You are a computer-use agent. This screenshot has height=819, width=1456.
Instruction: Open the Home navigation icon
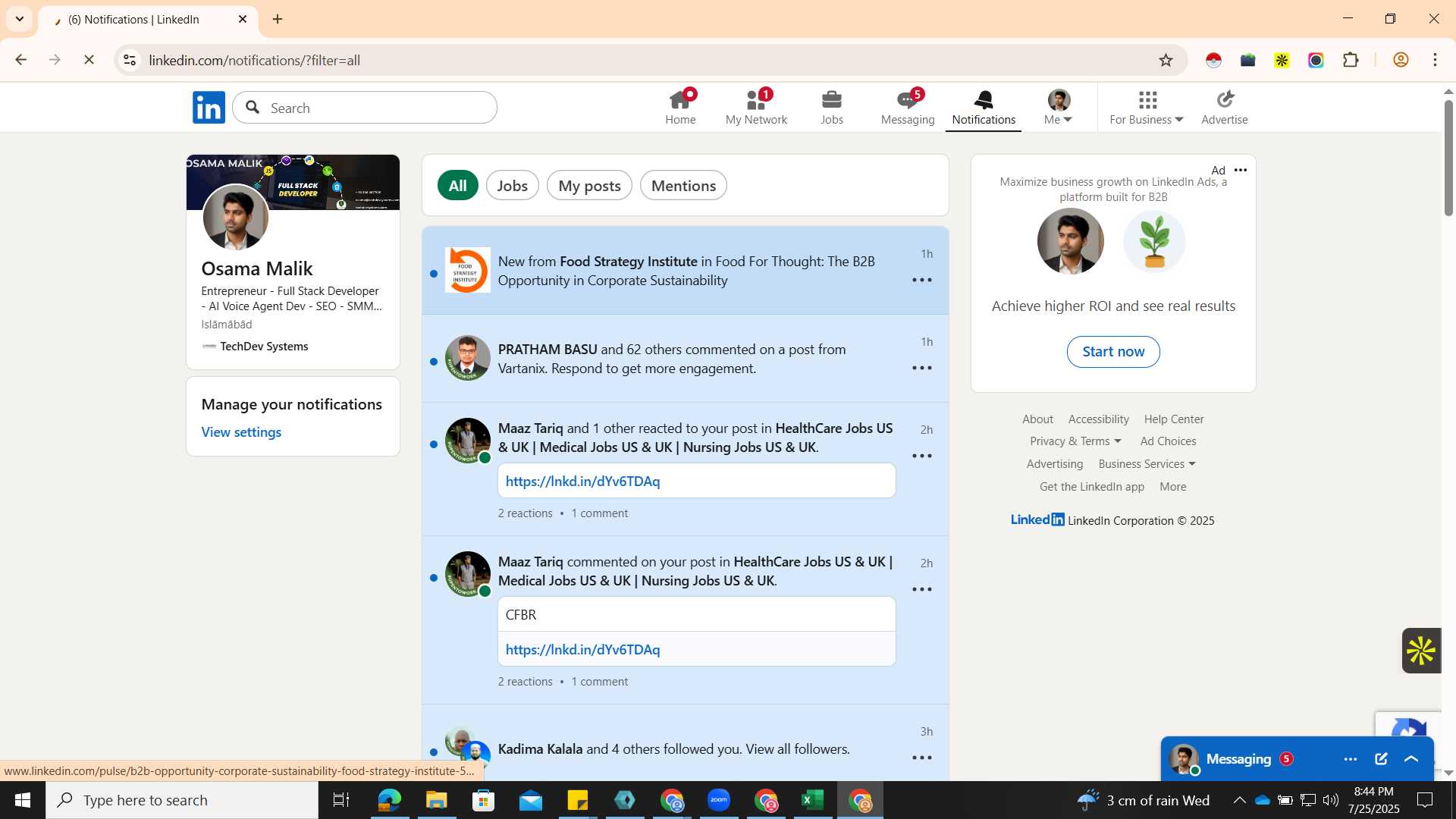click(680, 108)
